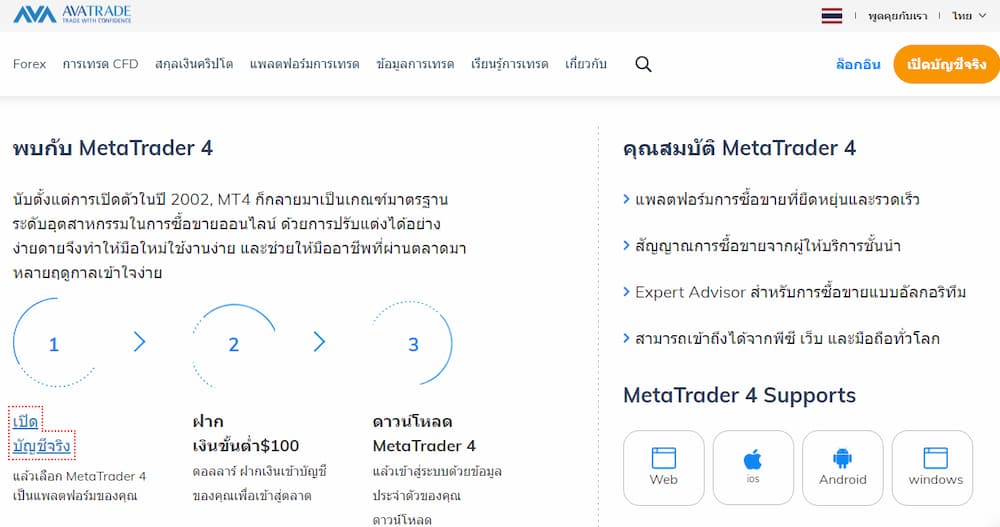The height and width of the screenshot is (527, 1000).
Task: Click the Thailand flag icon
Action: tap(832, 16)
